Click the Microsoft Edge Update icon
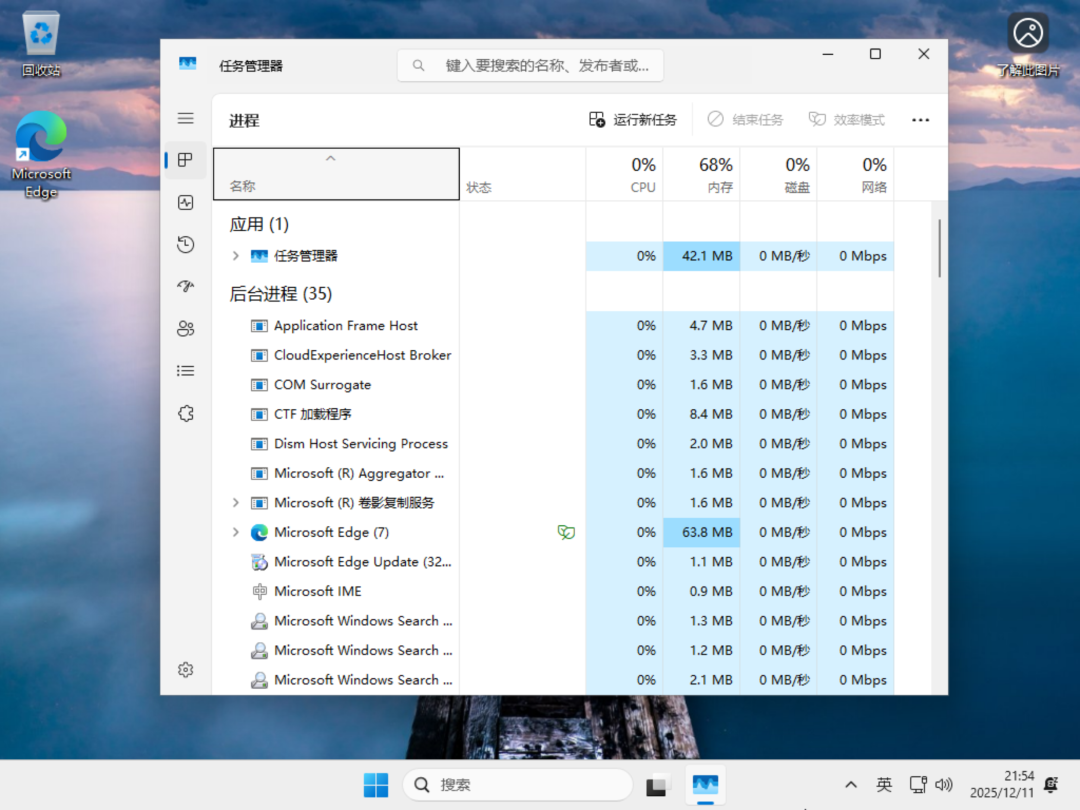The height and width of the screenshot is (810, 1080). (x=259, y=562)
